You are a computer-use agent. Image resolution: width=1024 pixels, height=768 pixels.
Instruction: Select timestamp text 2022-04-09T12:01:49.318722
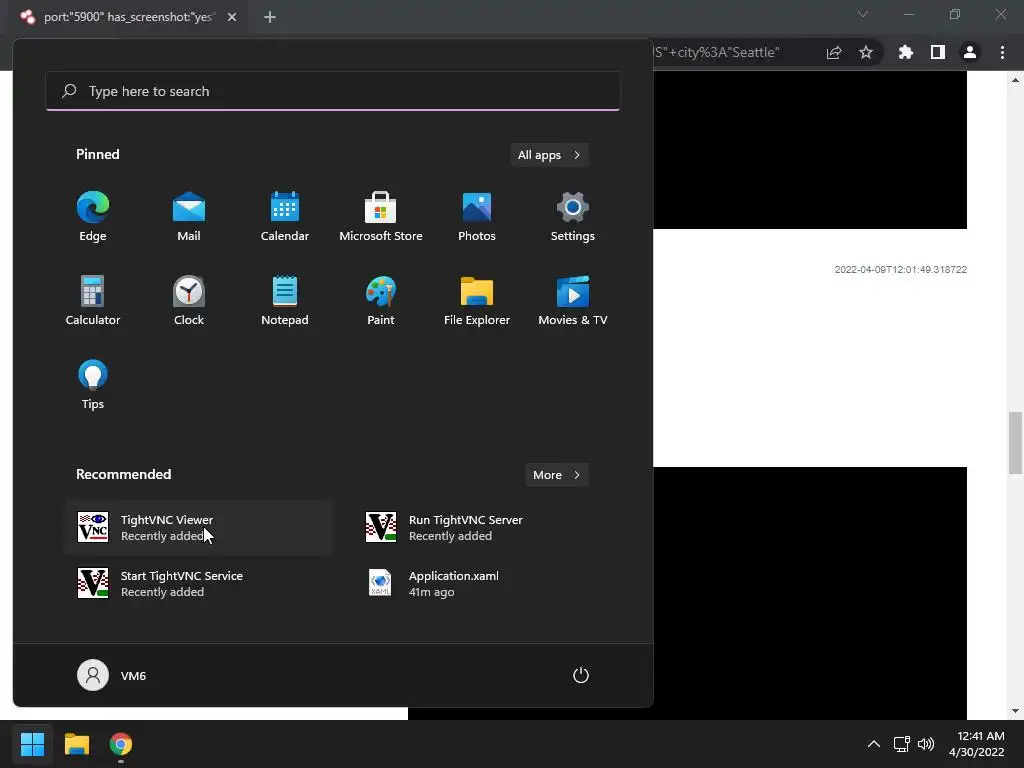(901, 270)
